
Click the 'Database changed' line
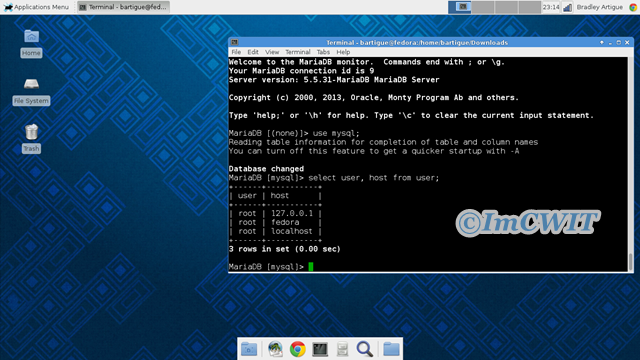tap(266, 169)
